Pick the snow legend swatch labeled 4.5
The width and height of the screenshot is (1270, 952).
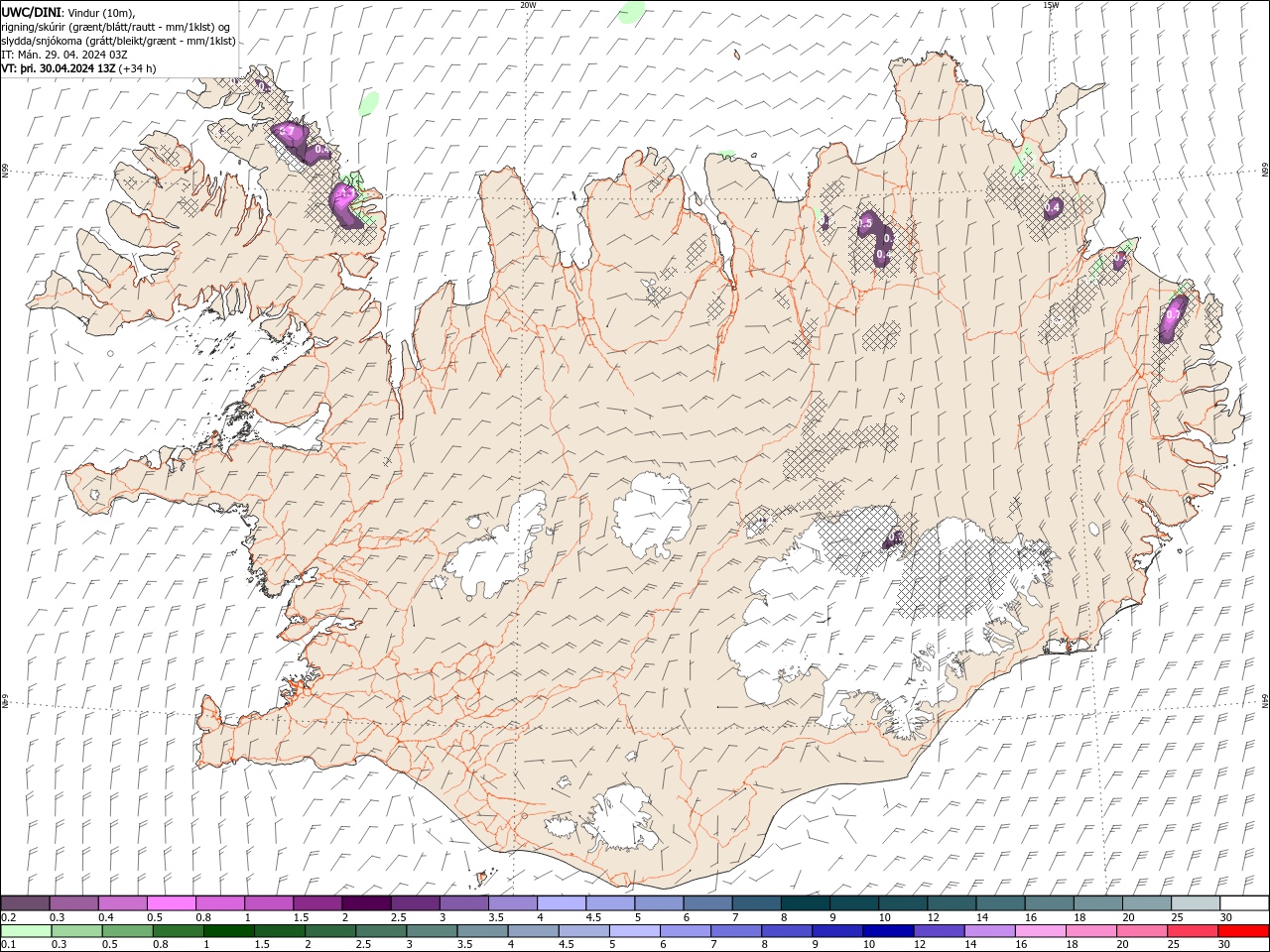coord(610,902)
